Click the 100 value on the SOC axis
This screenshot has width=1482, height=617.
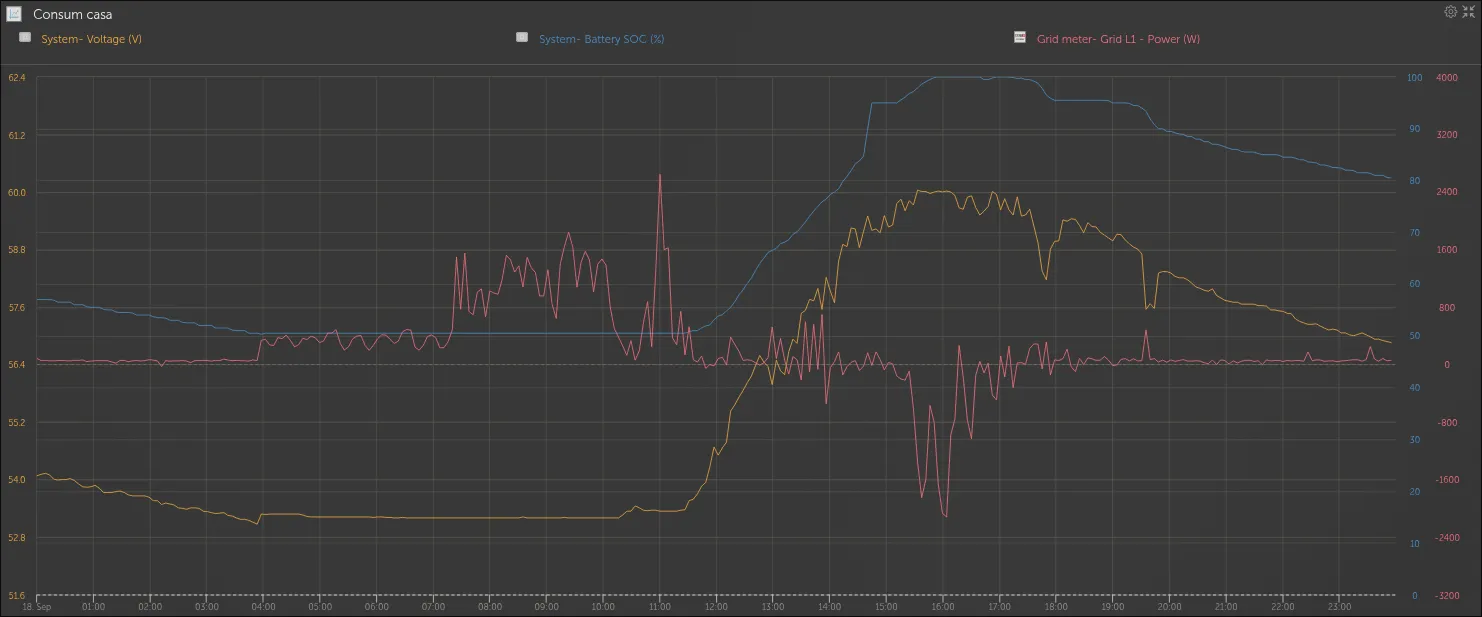tap(1414, 77)
